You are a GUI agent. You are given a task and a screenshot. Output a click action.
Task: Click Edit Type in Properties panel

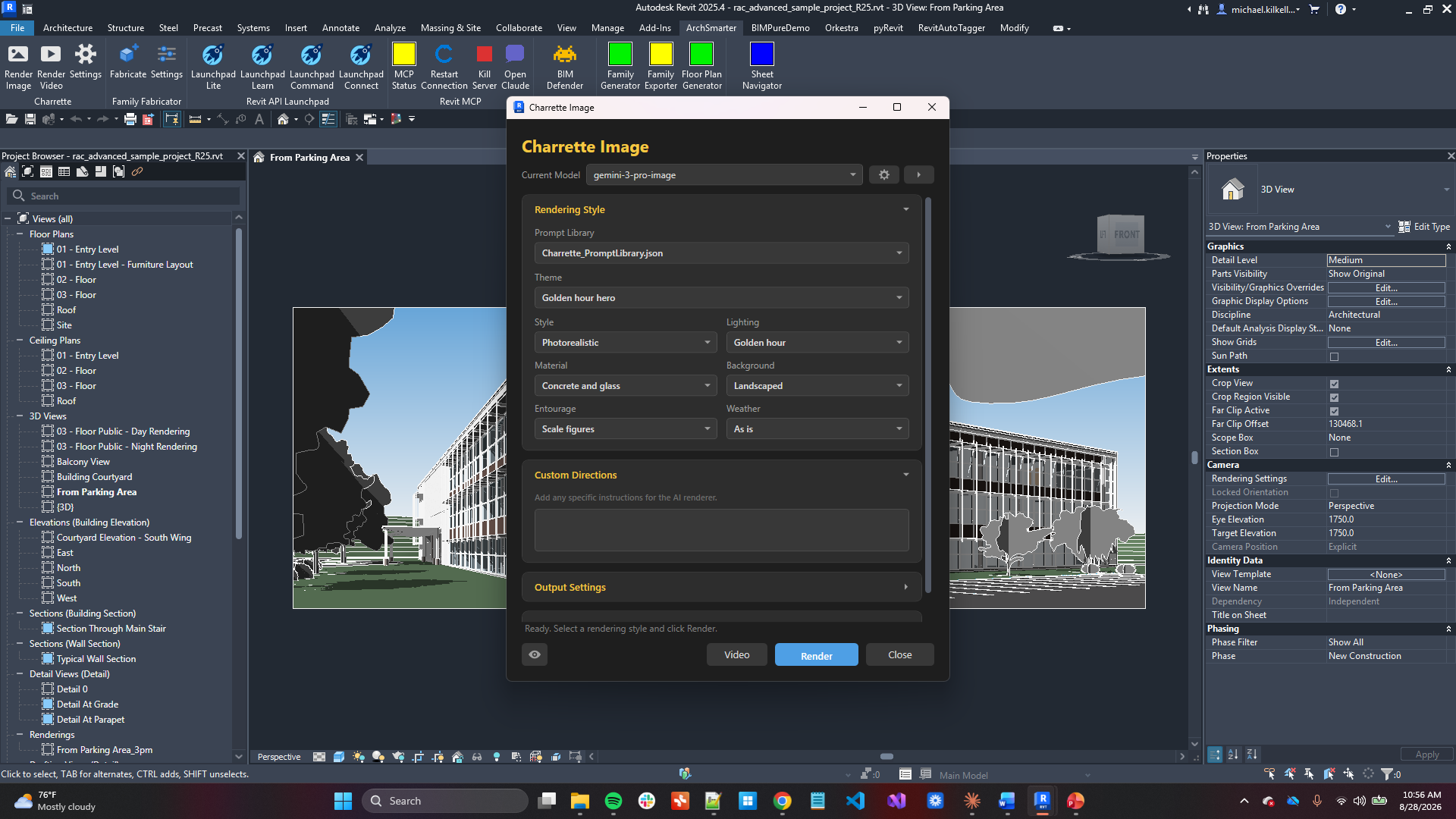click(x=1424, y=227)
